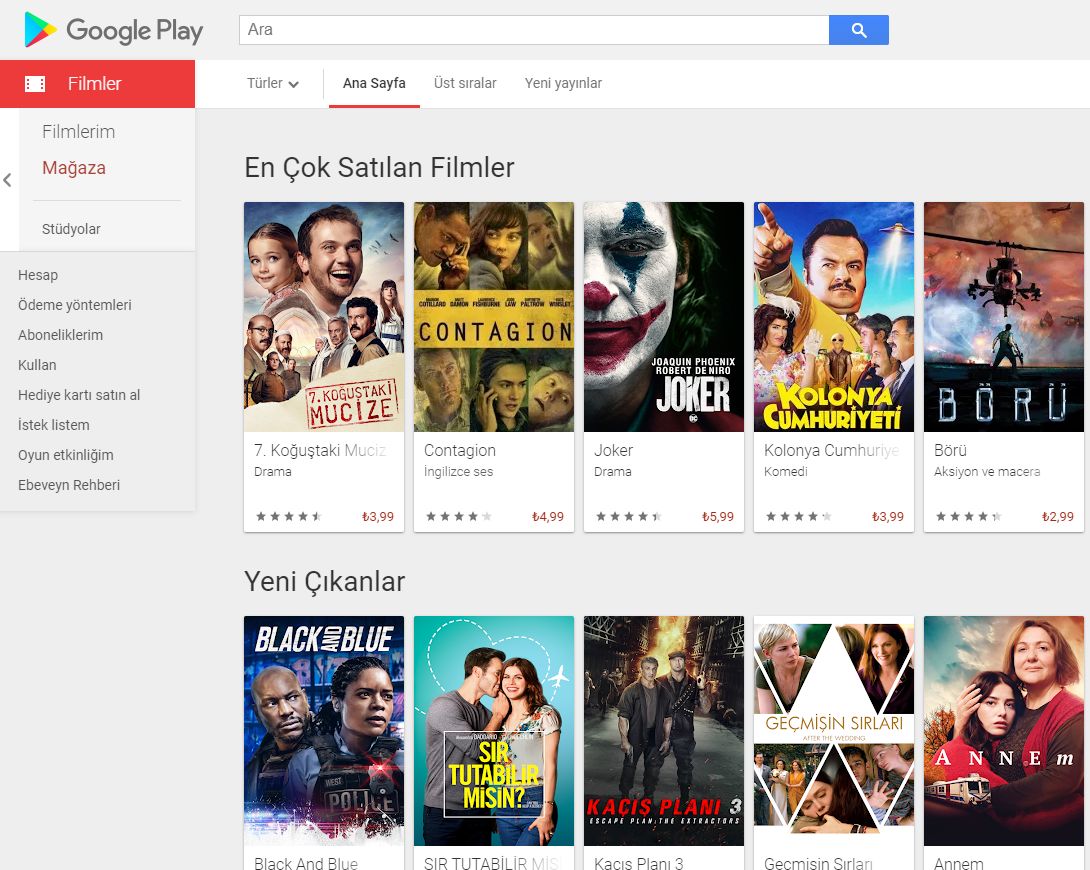The width and height of the screenshot is (1090, 870).
Task: Open the Kaçış Planı 3 poster
Action: 664,731
